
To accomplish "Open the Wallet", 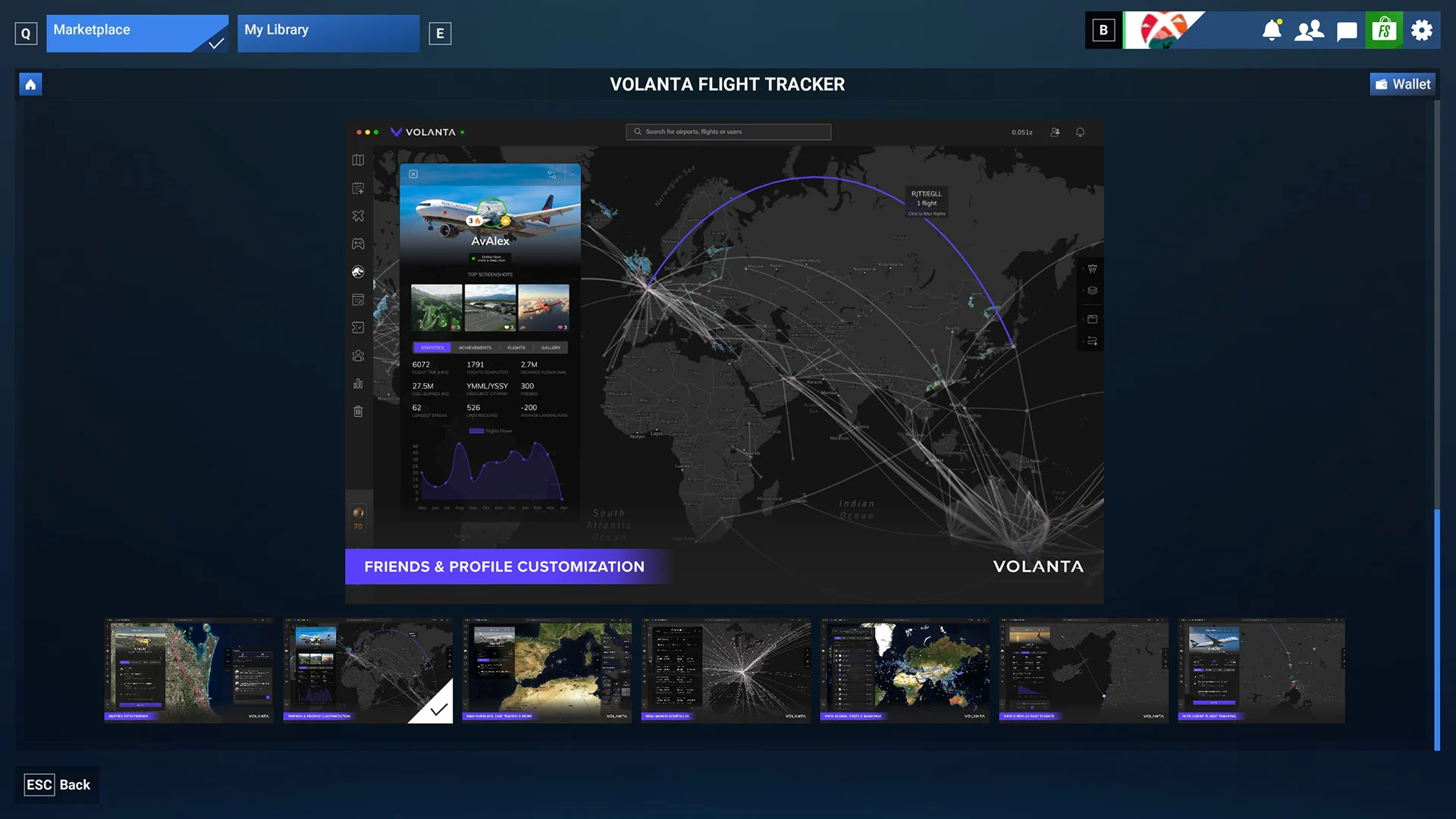I will [x=1403, y=84].
